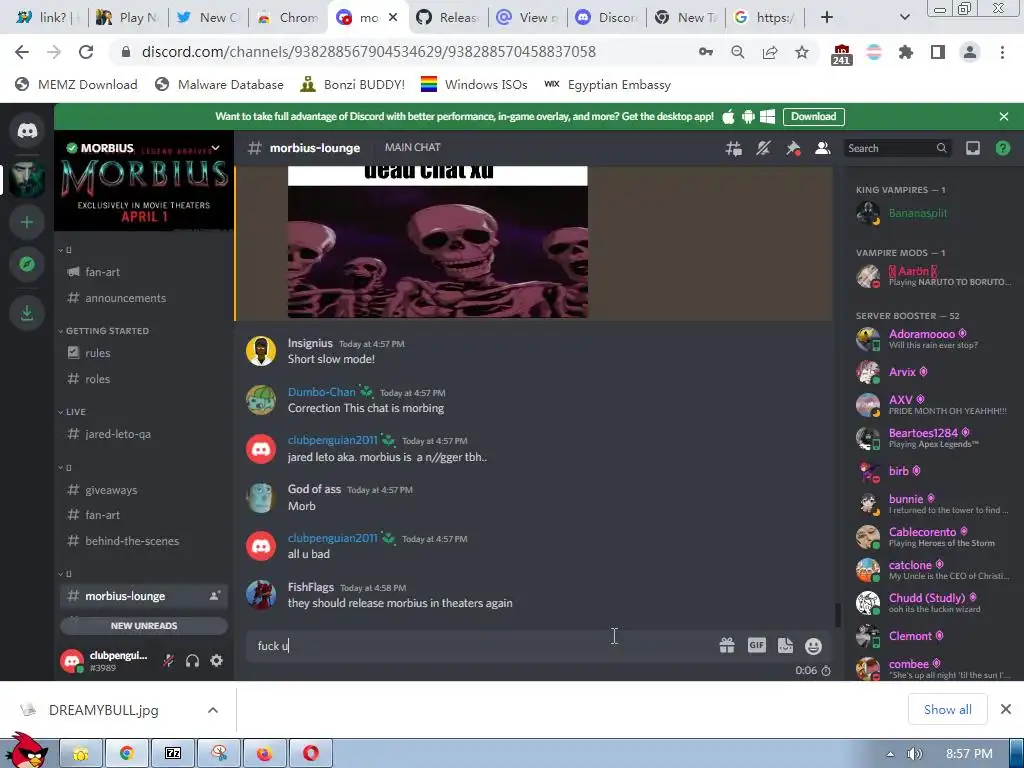Open Firefox from taskbar
Screen dimensions: 1024x768
pos(264,754)
